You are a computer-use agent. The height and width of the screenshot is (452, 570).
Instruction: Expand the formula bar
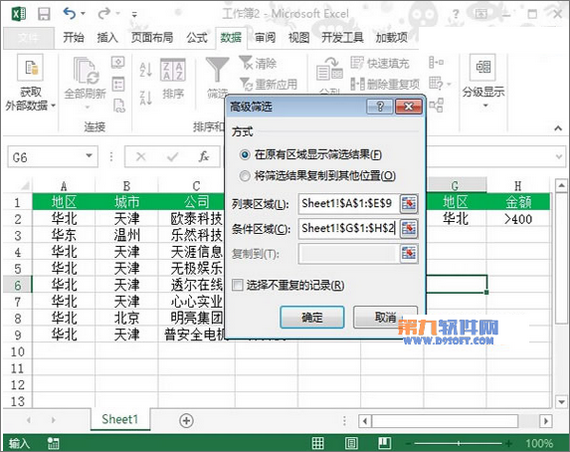559,157
